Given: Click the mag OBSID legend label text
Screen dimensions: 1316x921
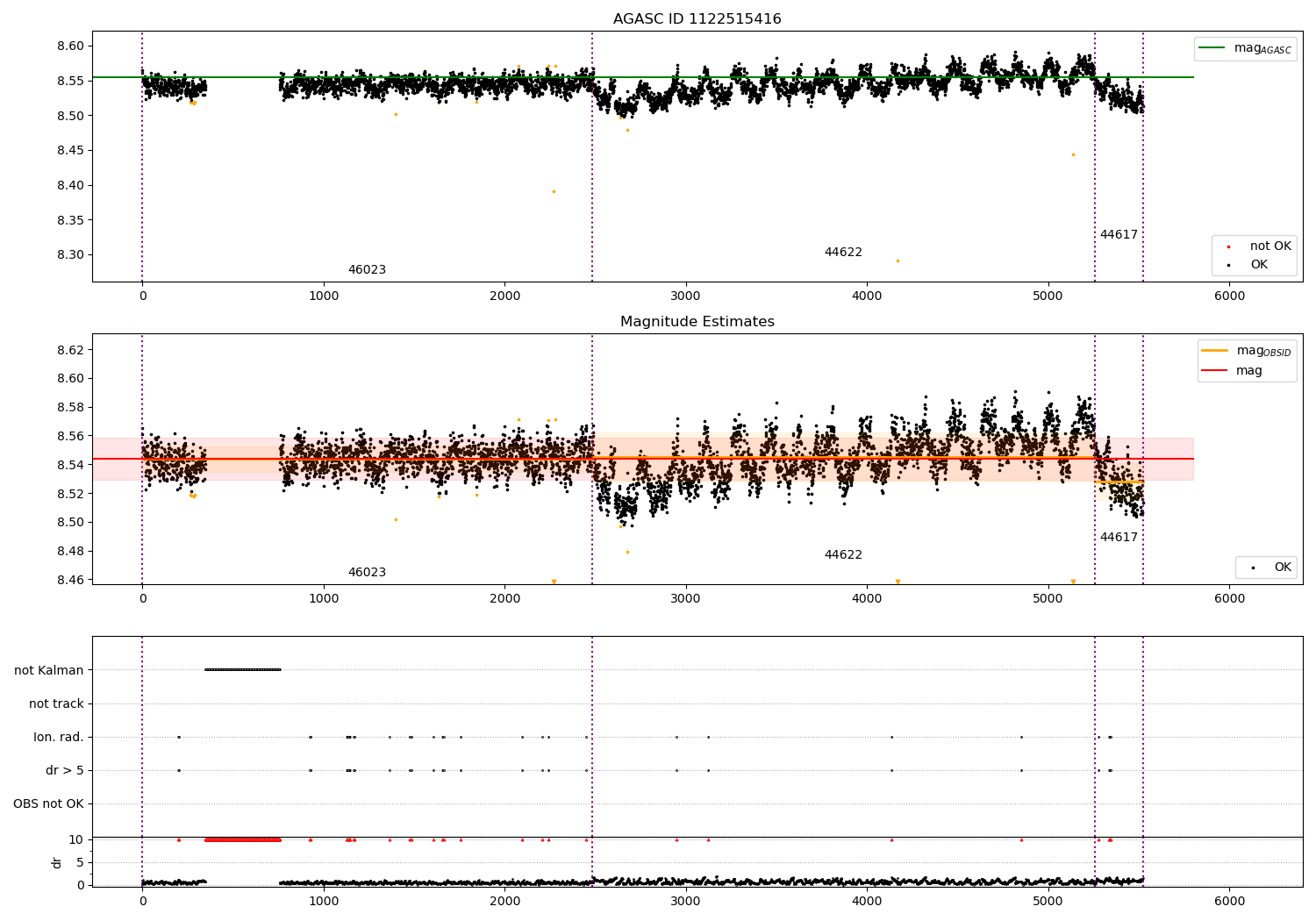Looking at the screenshot, I should [1263, 352].
